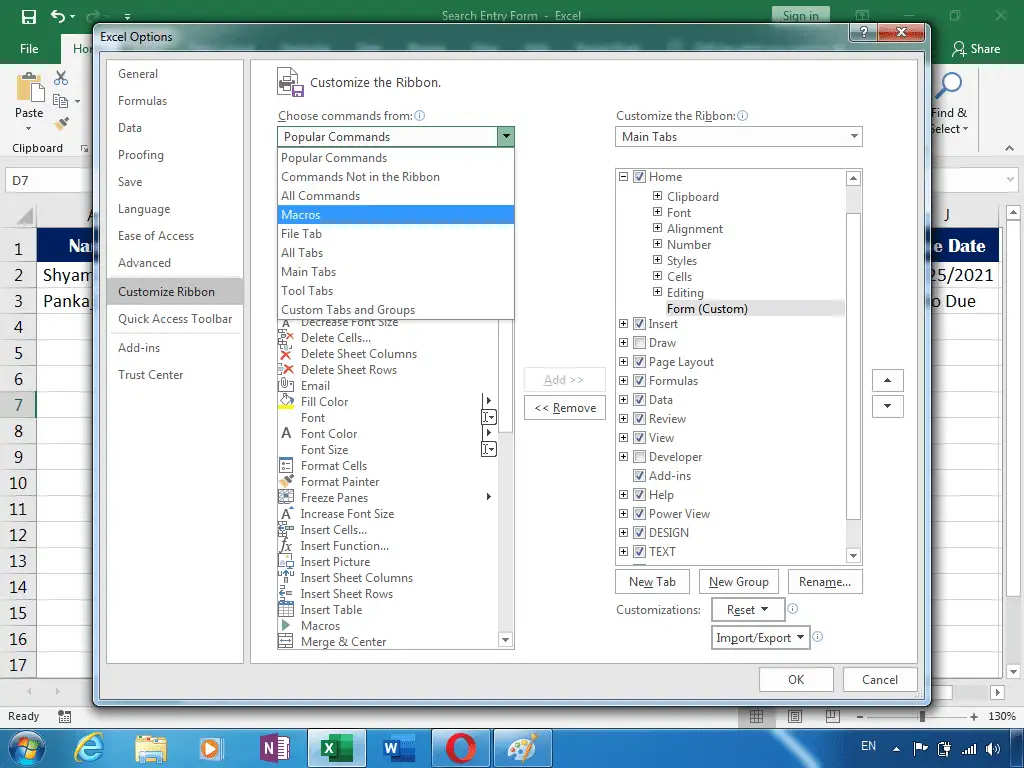Open OneNote from the taskbar
This screenshot has width=1024, height=768.
(275, 748)
